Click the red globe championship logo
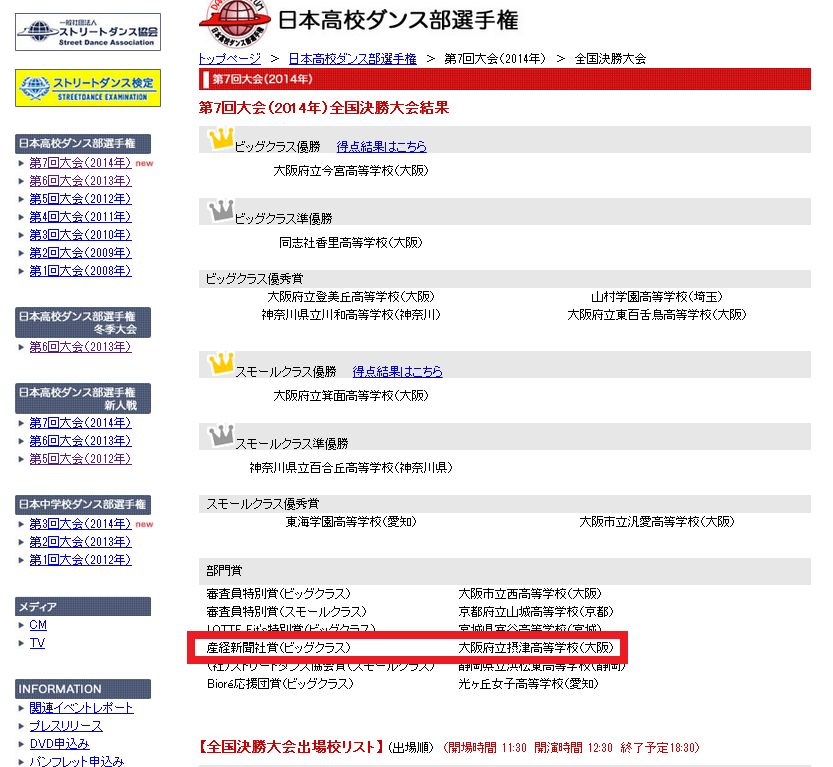 point(235,22)
